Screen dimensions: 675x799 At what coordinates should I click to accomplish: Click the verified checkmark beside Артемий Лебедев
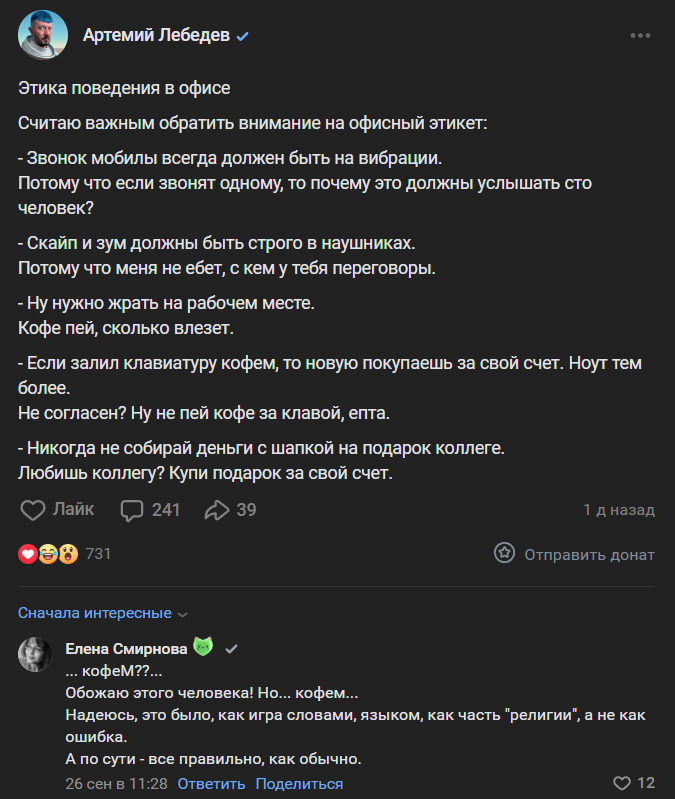pyautogui.click(x=242, y=37)
